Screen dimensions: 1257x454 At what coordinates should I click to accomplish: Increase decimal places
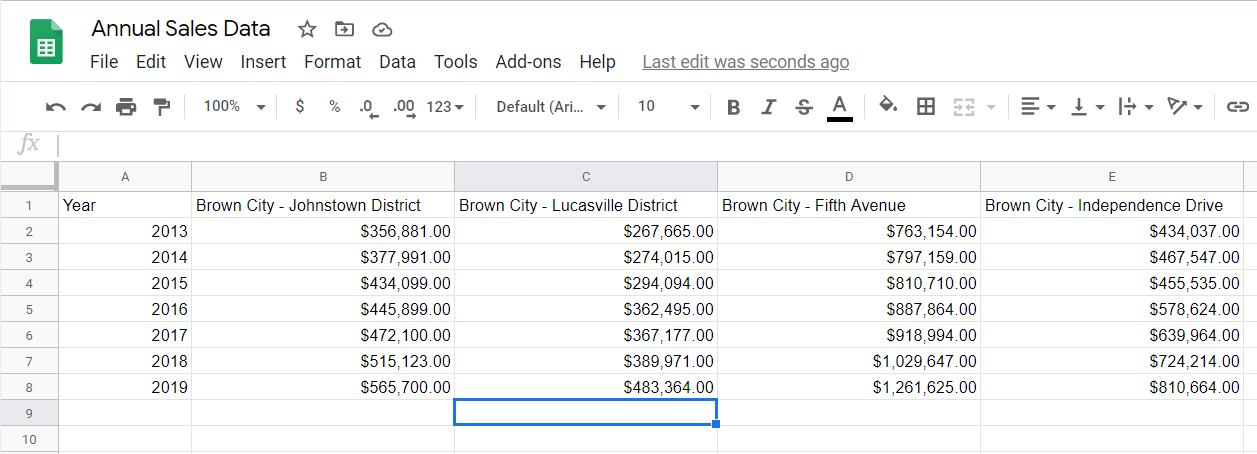[x=404, y=107]
